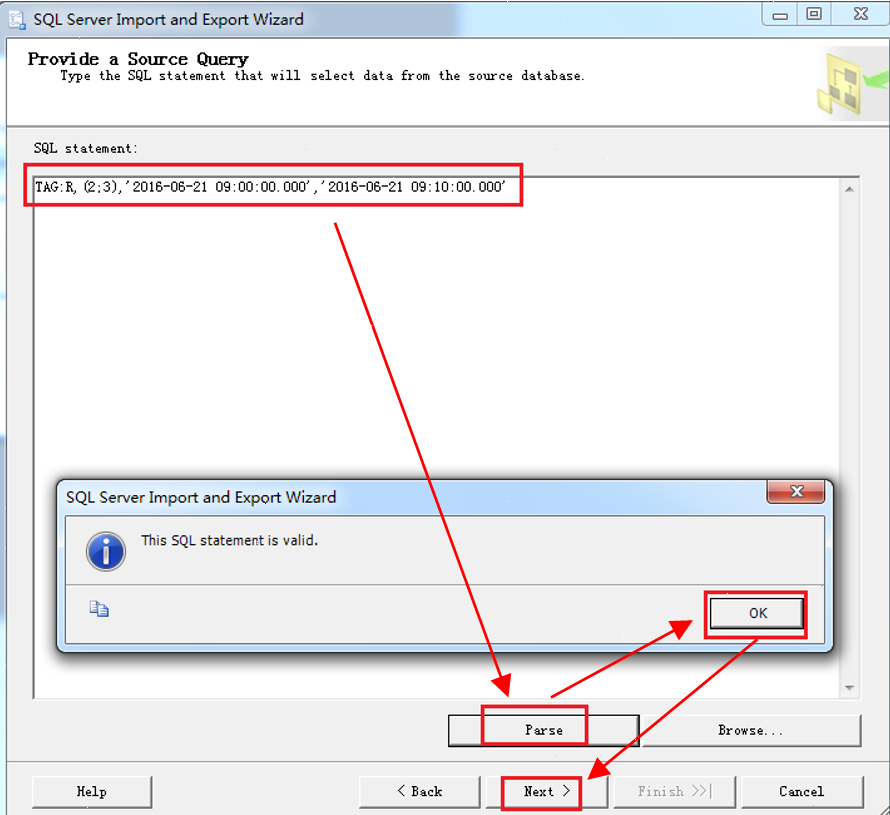
Task: Open the Browse... file dialog
Action: point(751,730)
